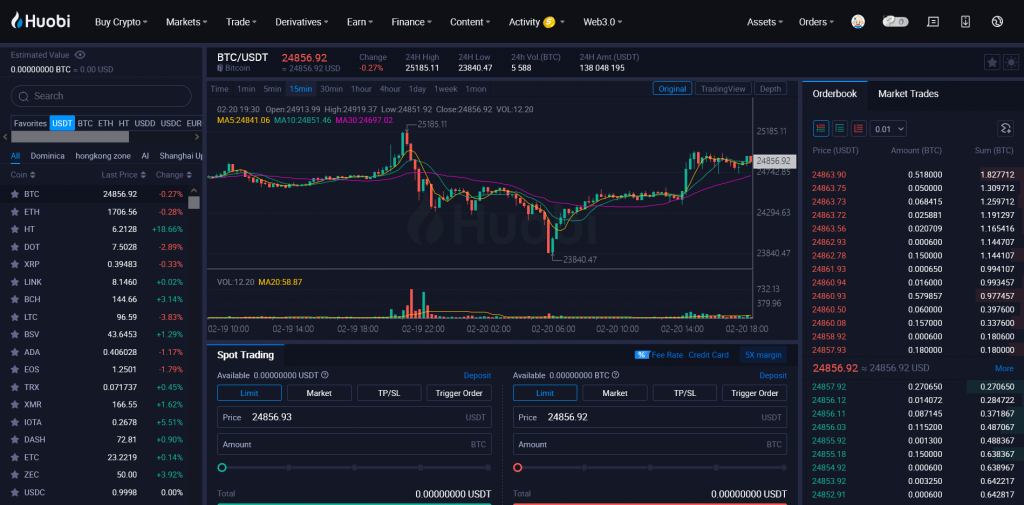Select the 1hour chart interval

pos(361,89)
